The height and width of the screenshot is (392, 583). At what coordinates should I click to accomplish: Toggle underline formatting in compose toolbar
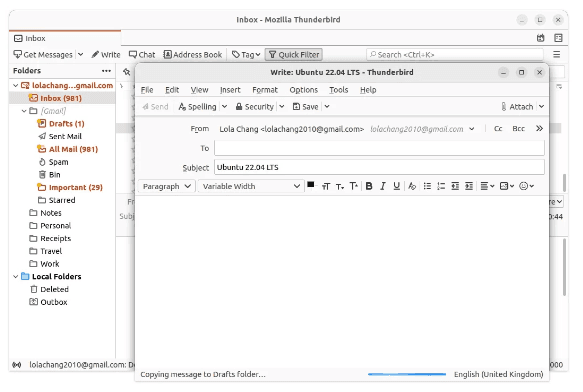pos(396,186)
